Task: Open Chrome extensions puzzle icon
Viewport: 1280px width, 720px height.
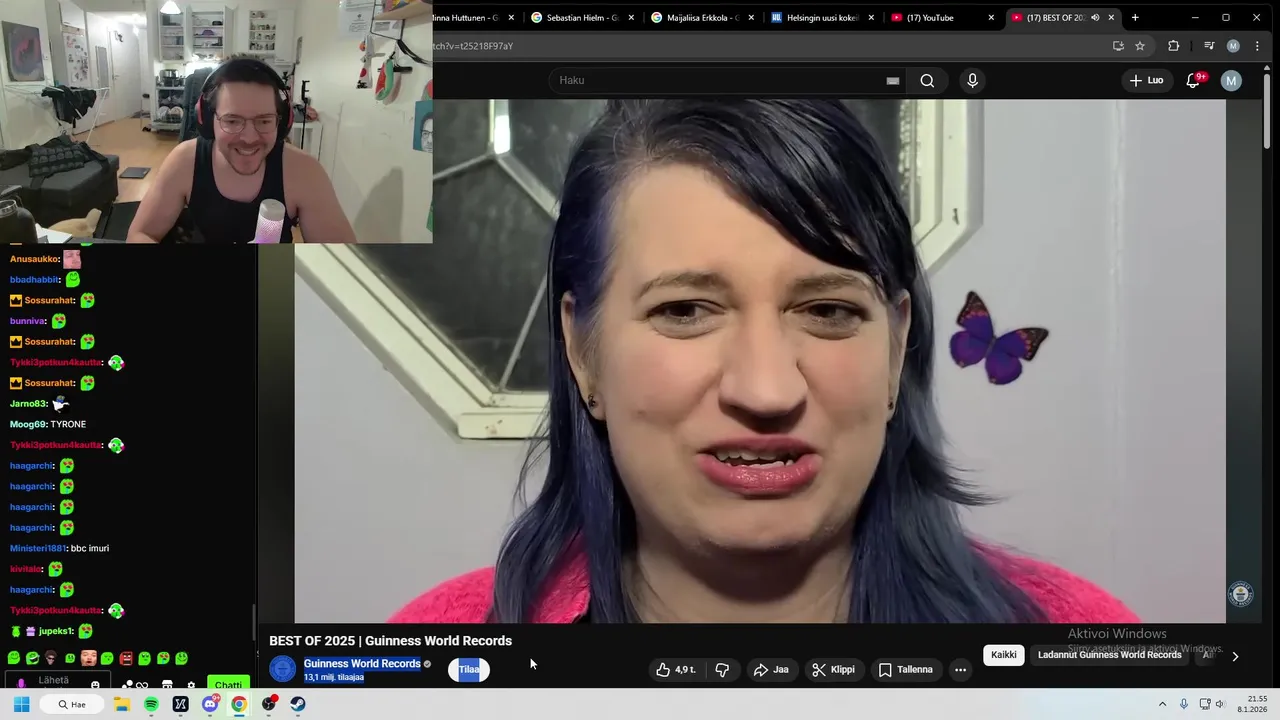Action: pos(1174,46)
